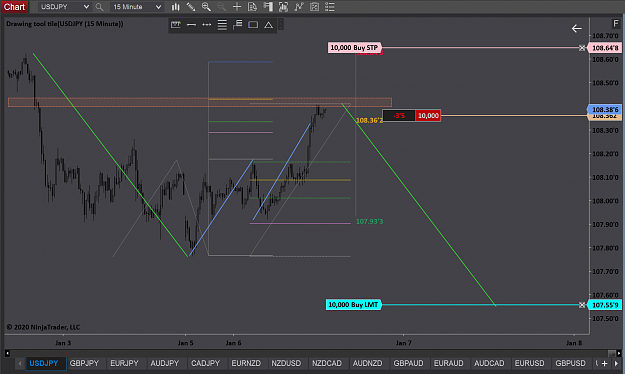Switch to the AUDNZD tab
This screenshot has width=625, height=374.
click(368, 363)
